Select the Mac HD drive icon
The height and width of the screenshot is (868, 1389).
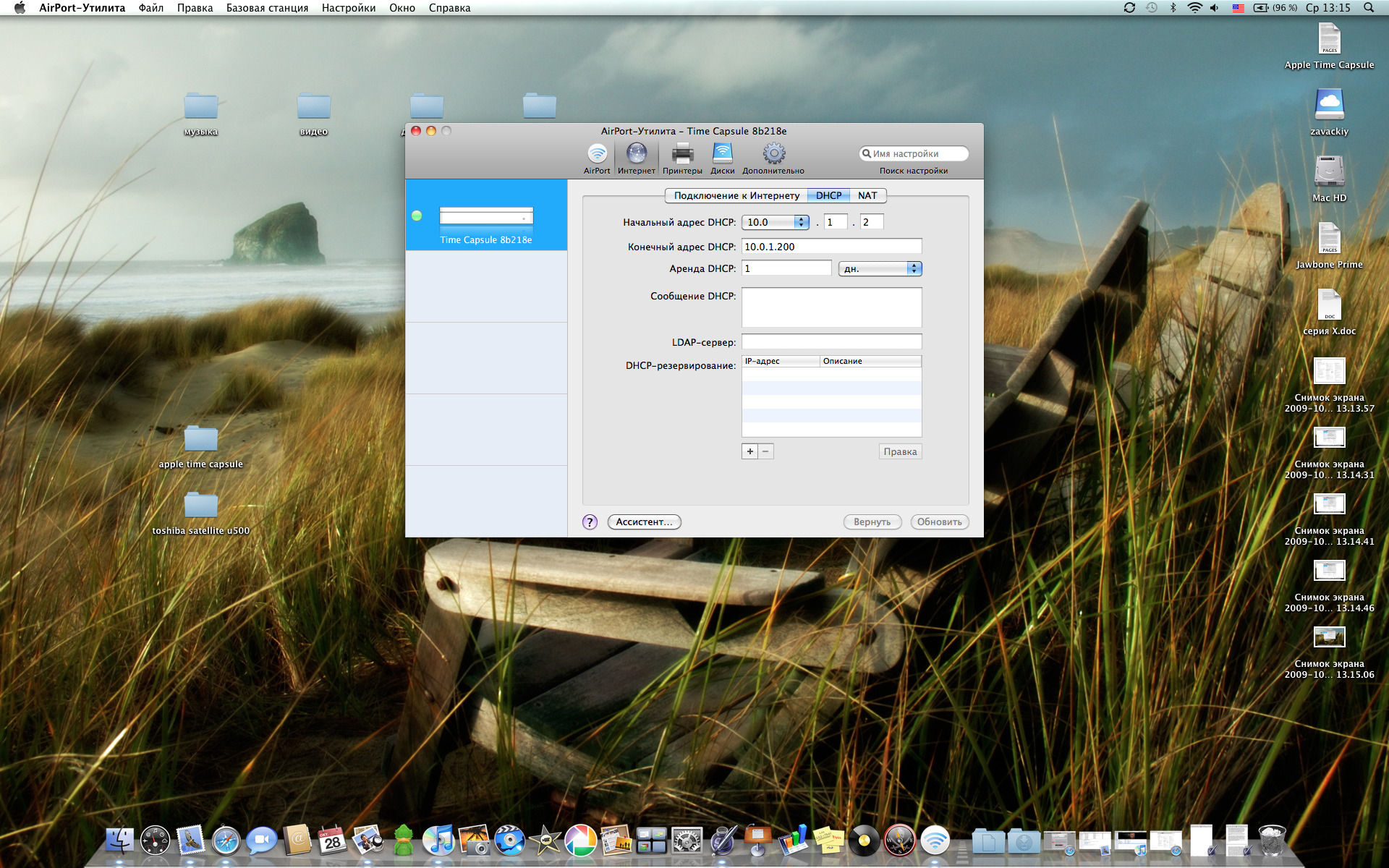pyautogui.click(x=1330, y=179)
